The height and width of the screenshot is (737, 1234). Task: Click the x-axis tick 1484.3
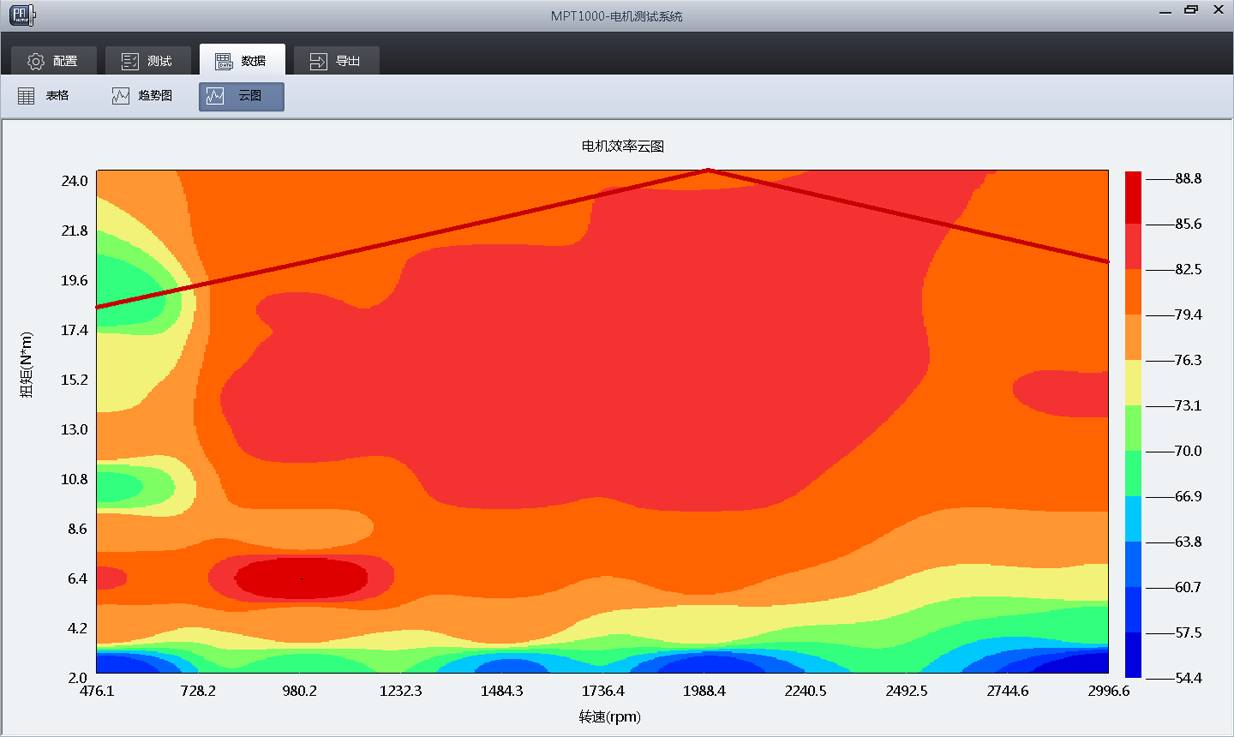coord(501,691)
